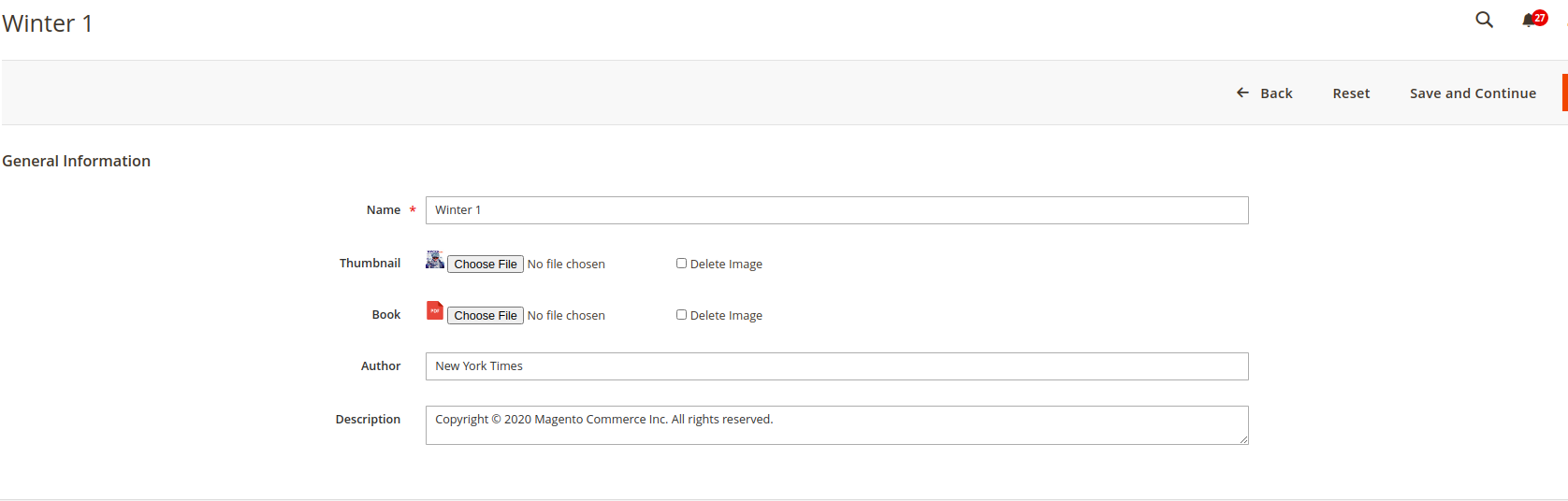This screenshot has width=1568, height=501.
Task: Tick Delete Image for the Thumbnail
Action: click(x=682, y=264)
